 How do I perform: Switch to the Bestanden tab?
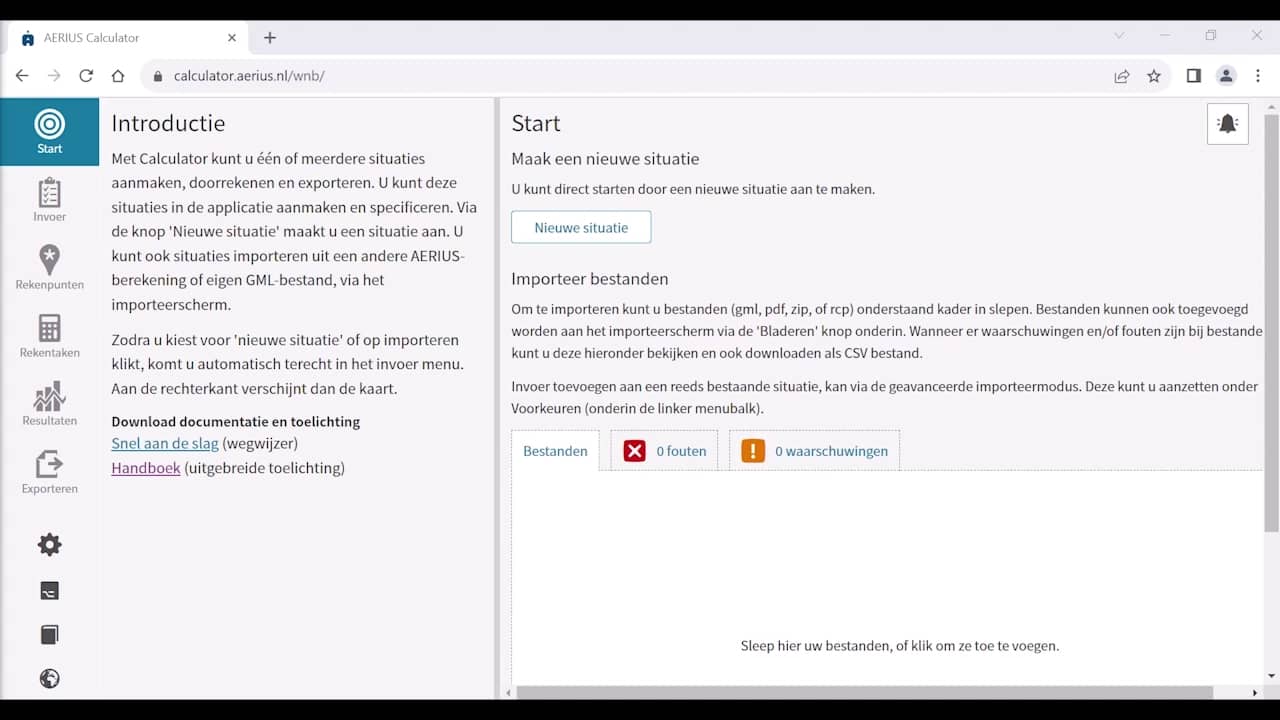[555, 451]
